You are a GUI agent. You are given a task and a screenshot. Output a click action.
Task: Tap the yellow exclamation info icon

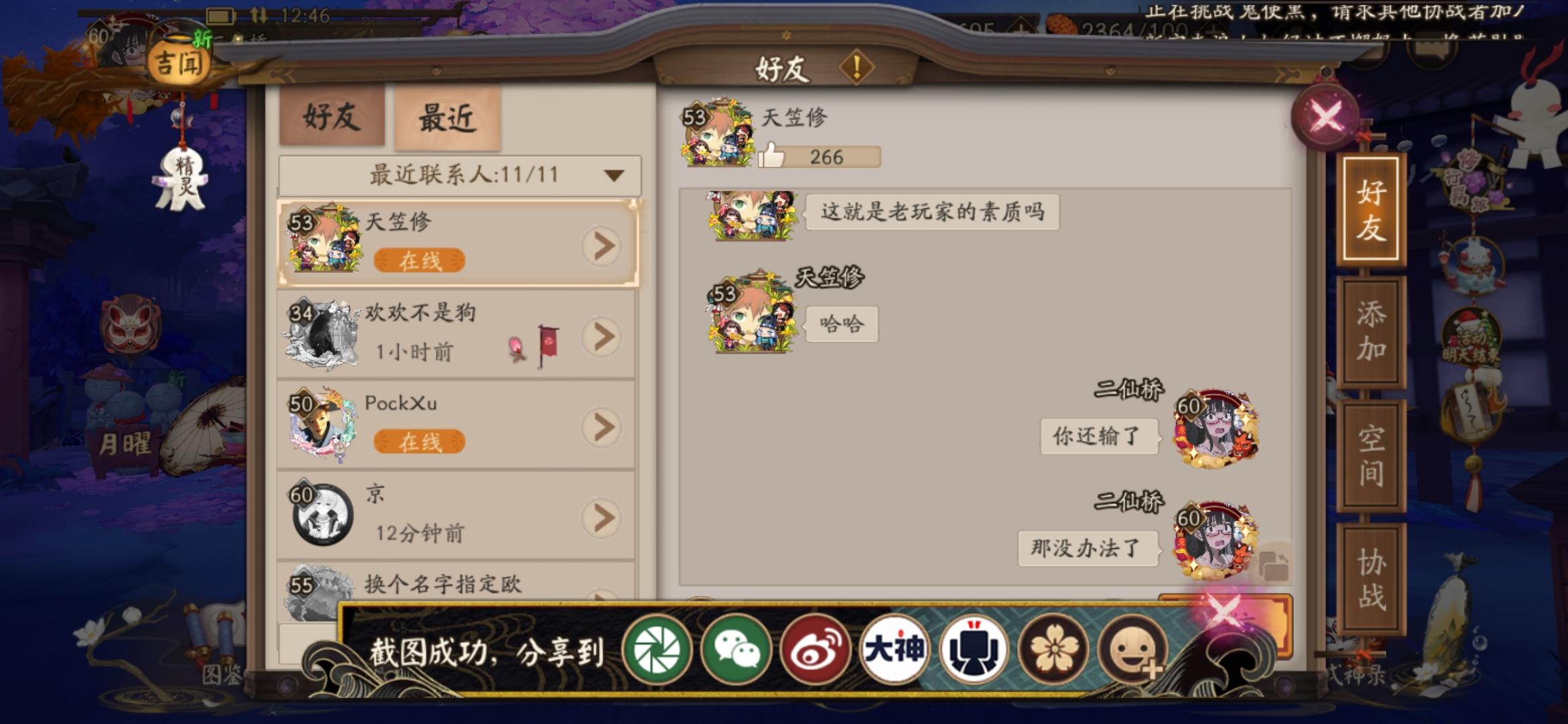(856, 67)
